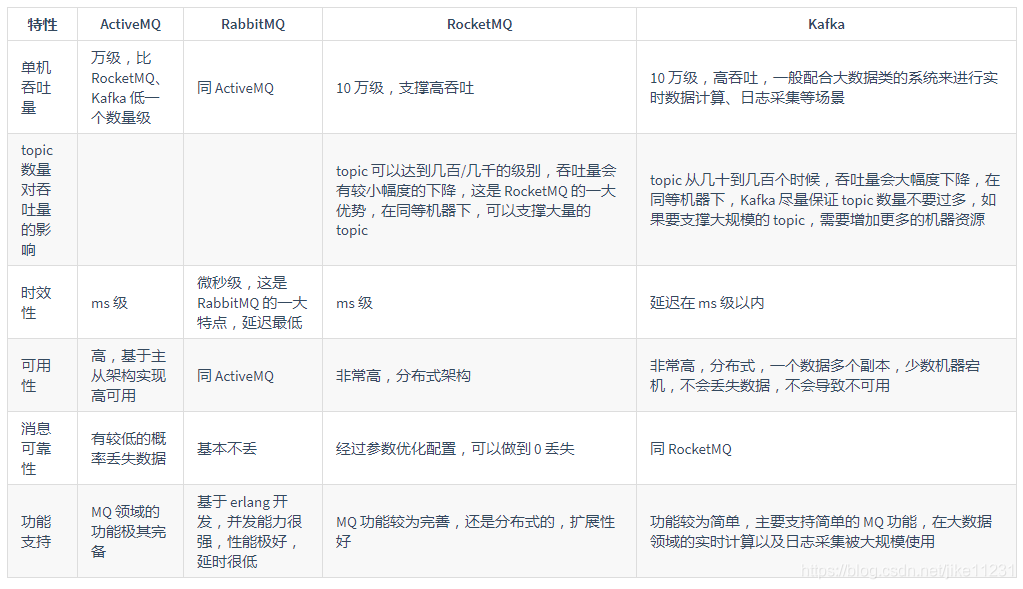Click 'ms 级' in the ActiveMQ column
Viewport: 1023px width, 589px height.
click(x=130, y=302)
